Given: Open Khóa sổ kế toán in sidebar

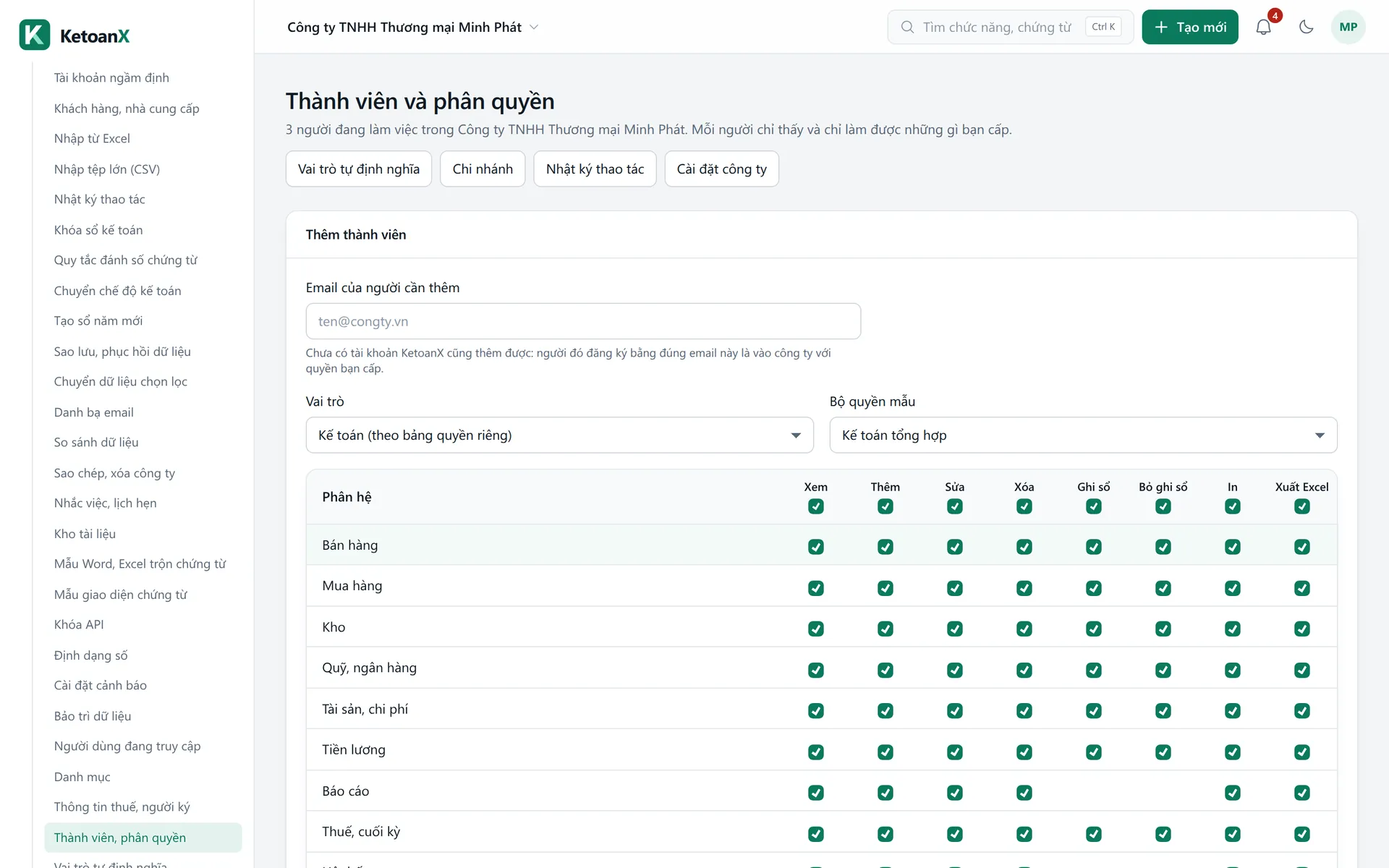Looking at the screenshot, I should click(x=98, y=230).
